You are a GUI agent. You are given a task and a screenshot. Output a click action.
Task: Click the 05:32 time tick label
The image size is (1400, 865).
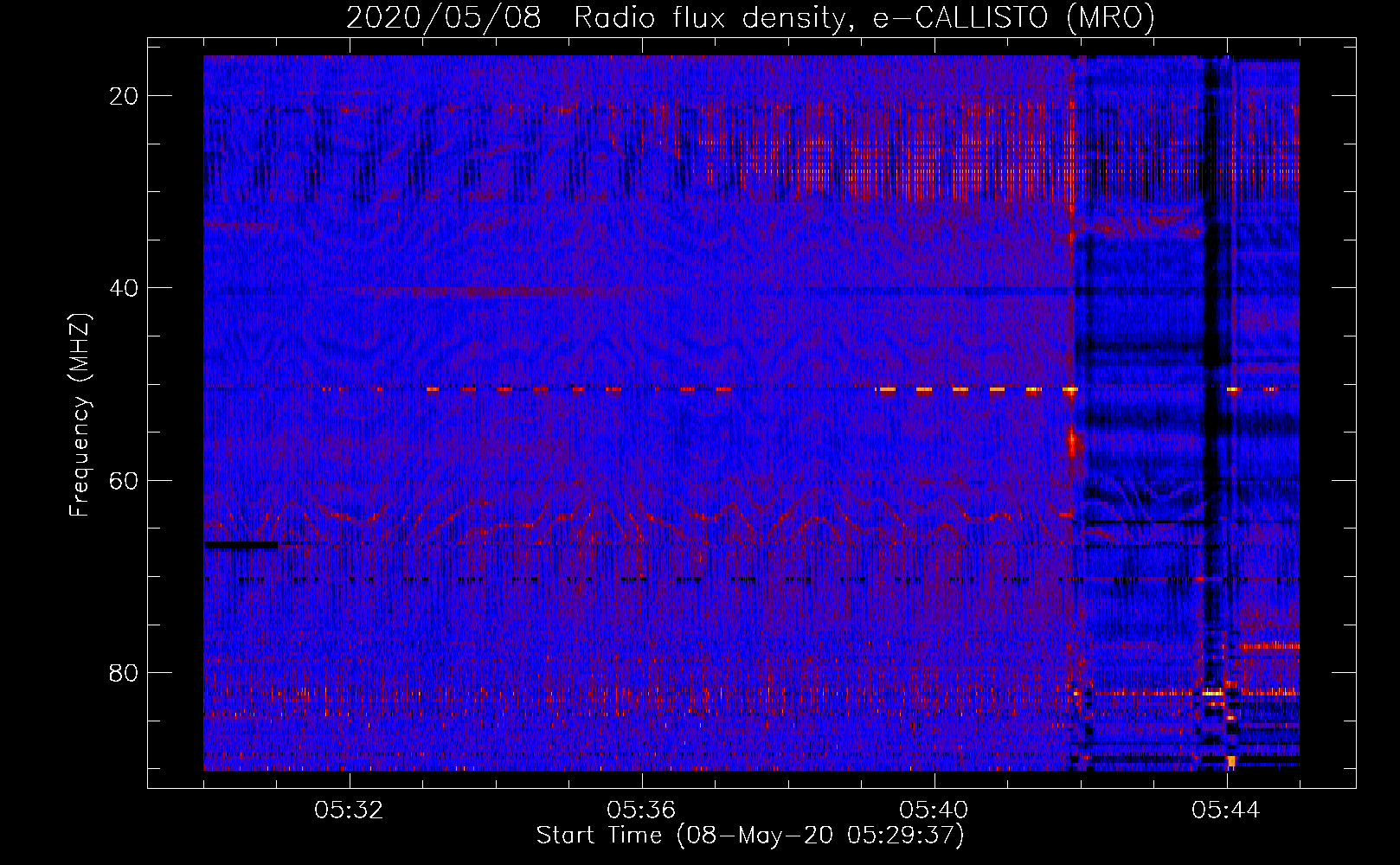(350, 811)
